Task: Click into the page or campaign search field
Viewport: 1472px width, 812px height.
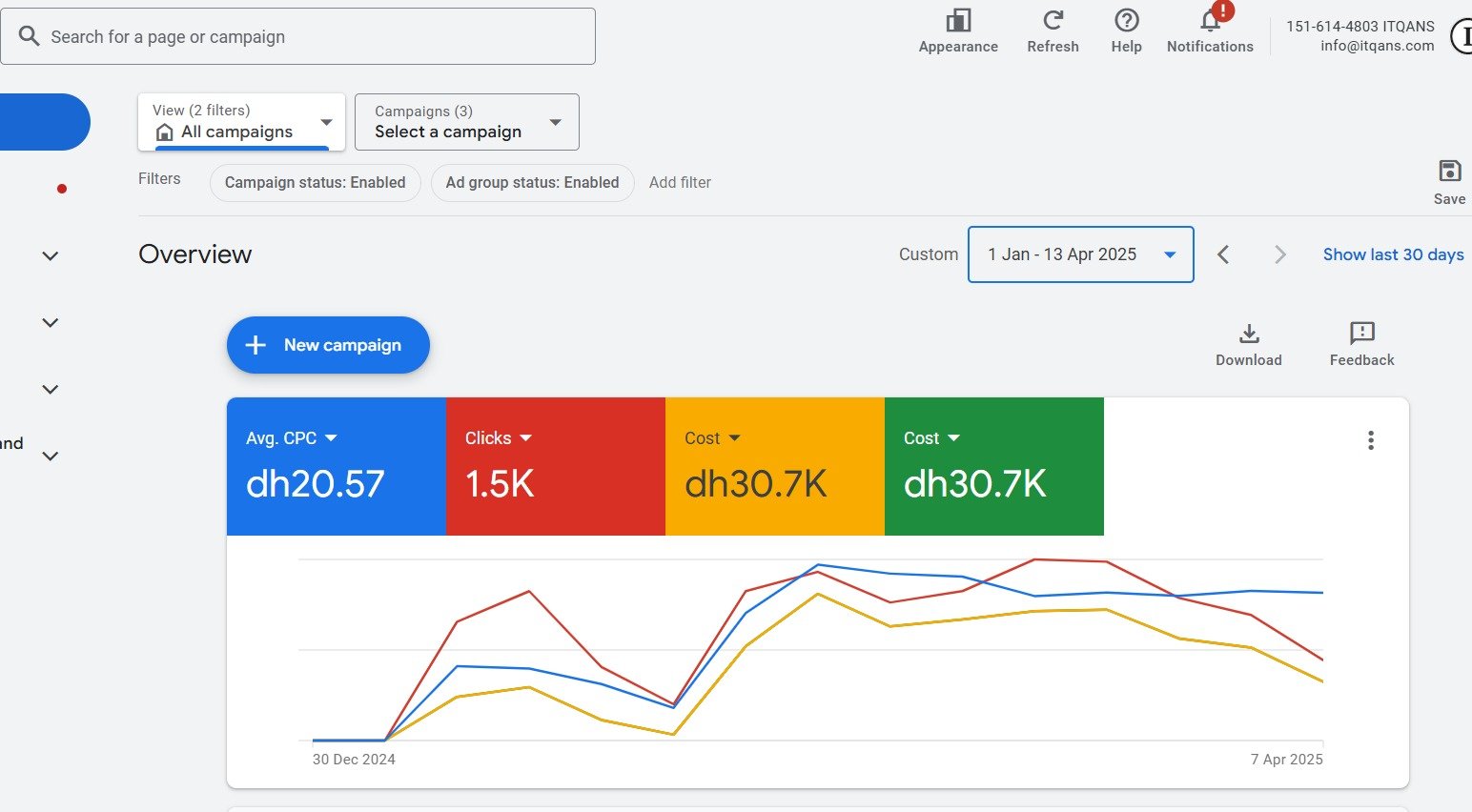Action: click(x=297, y=36)
